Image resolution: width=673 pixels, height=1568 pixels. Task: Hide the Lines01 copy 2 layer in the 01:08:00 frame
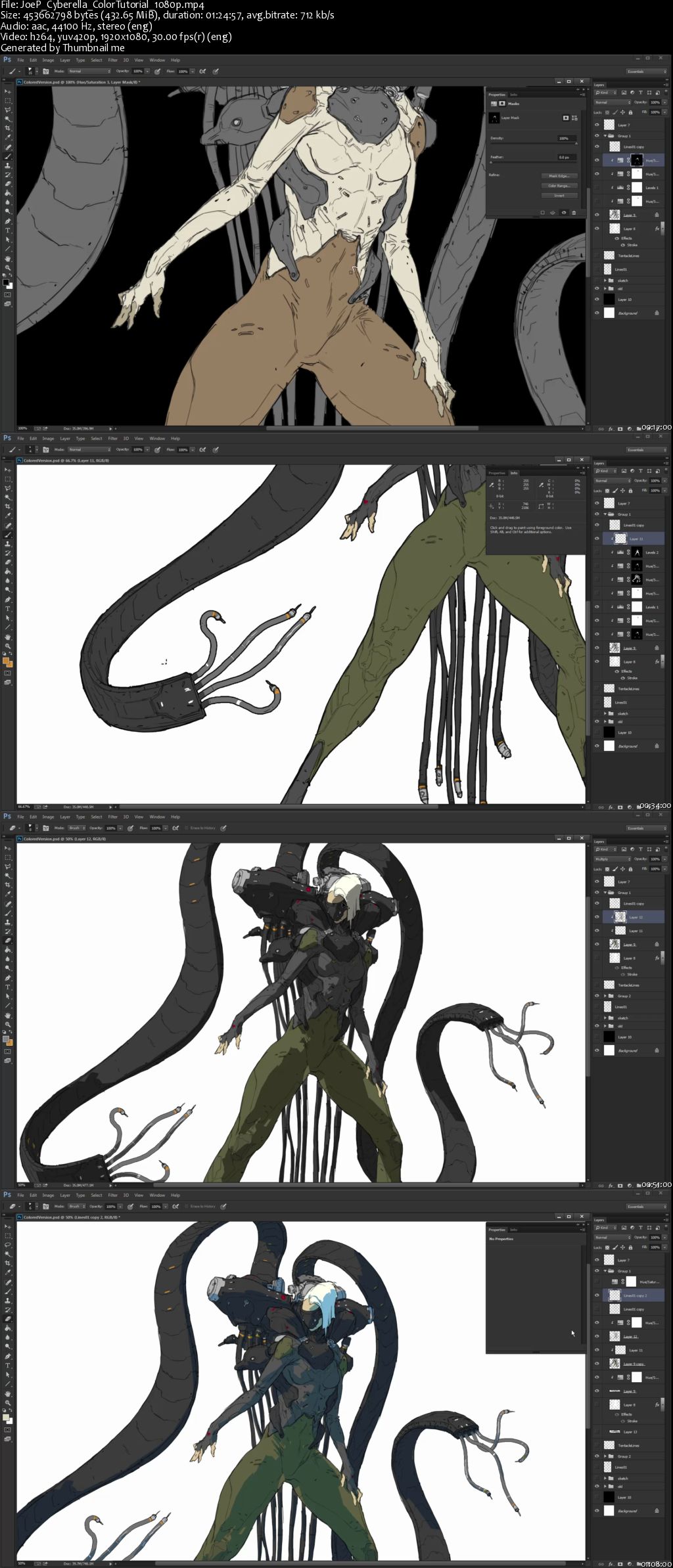597,1295
